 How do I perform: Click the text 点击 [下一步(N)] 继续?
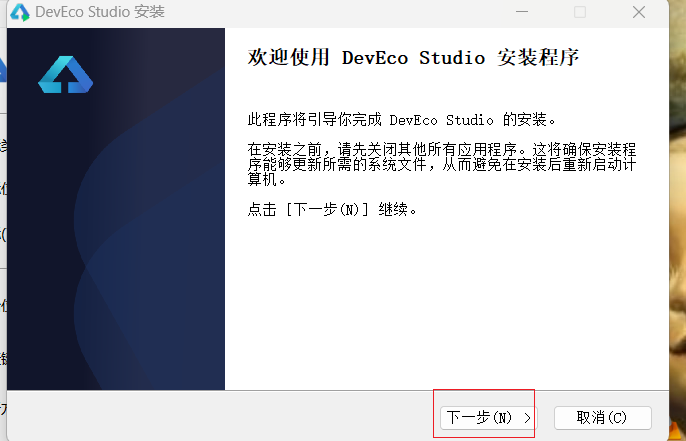click(332, 210)
